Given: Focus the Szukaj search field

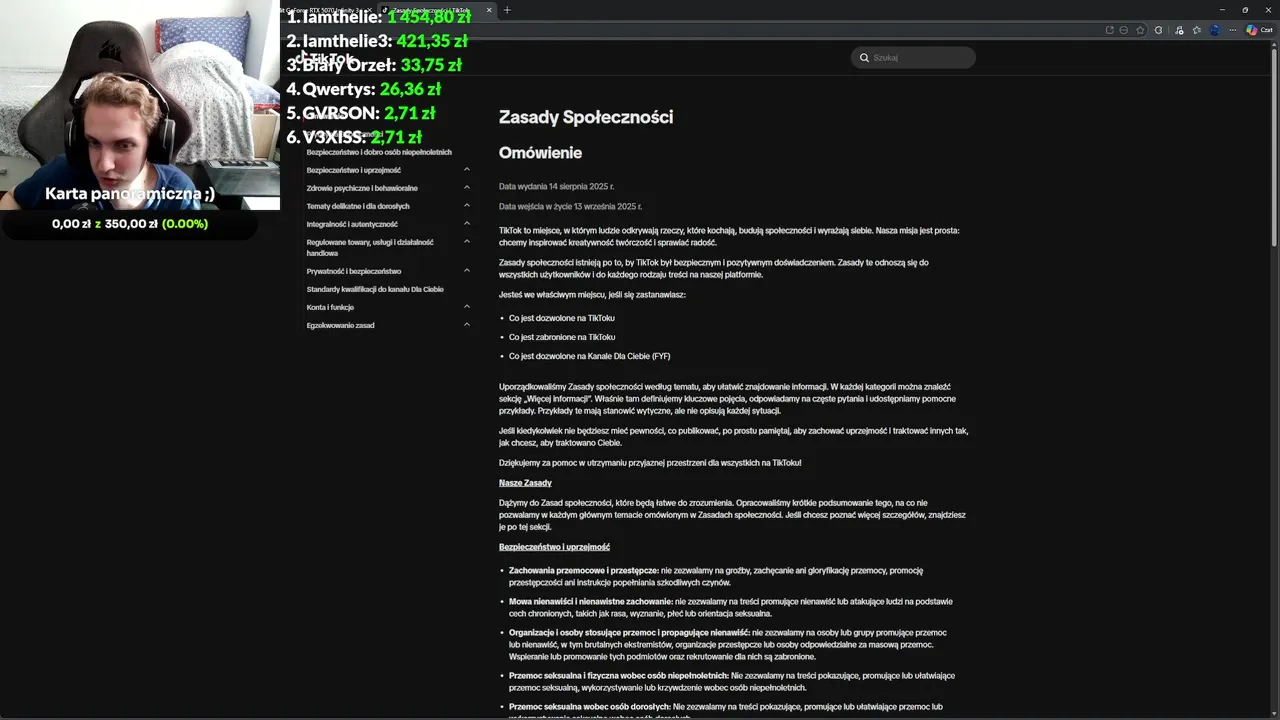Looking at the screenshot, I should 913,58.
